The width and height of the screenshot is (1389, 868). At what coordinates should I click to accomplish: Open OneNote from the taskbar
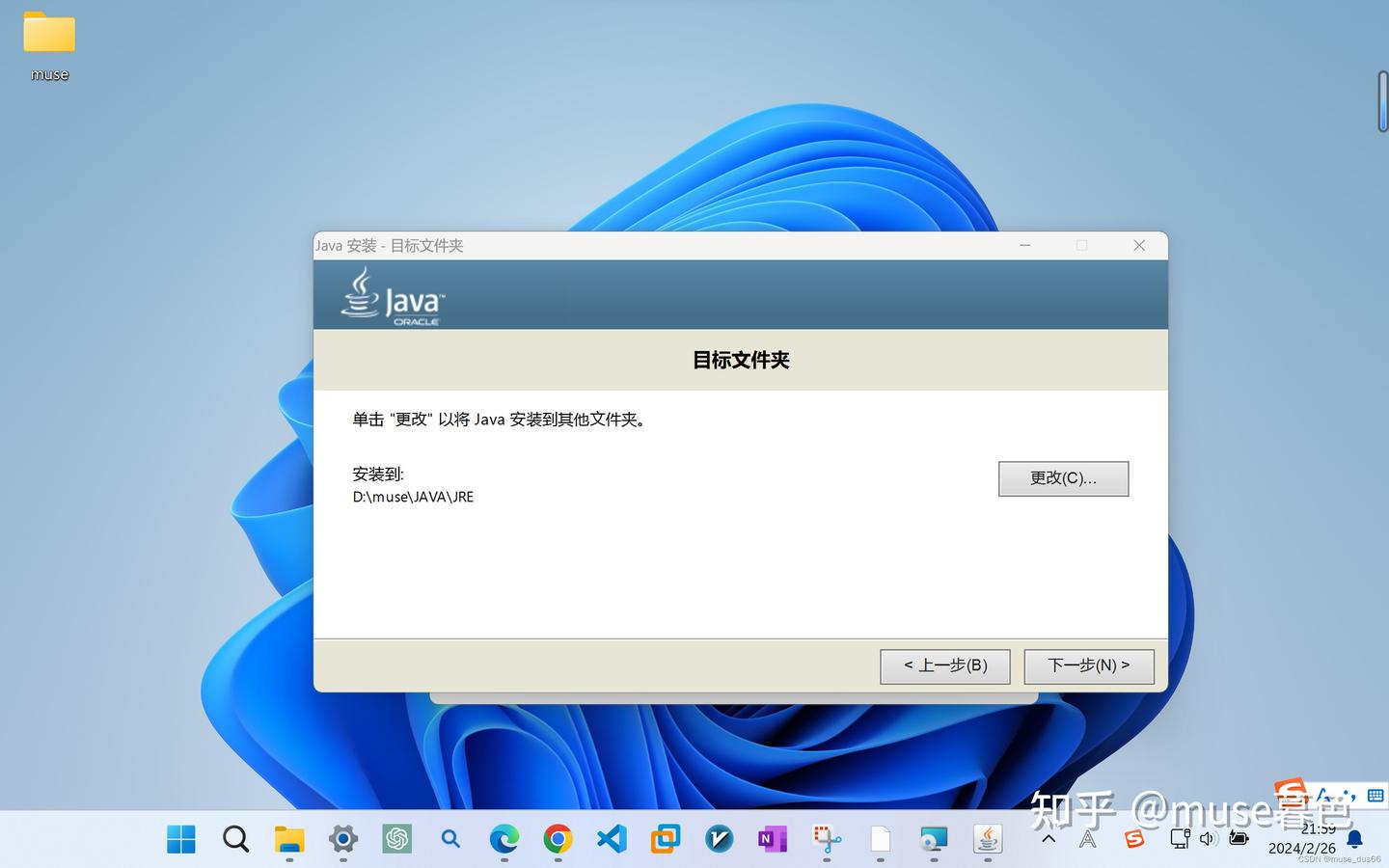[772, 840]
